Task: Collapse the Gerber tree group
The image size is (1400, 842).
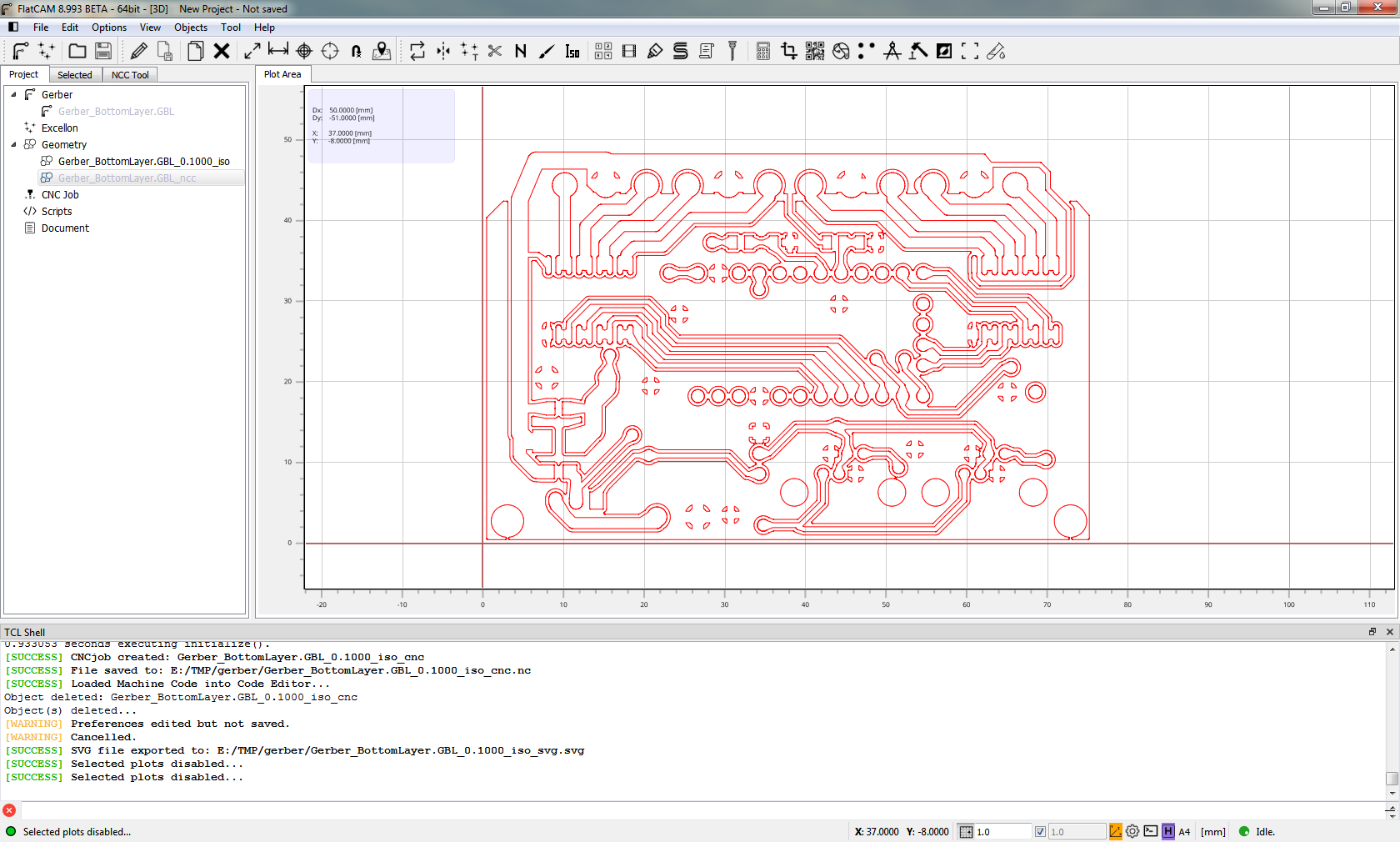Action: point(13,94)
